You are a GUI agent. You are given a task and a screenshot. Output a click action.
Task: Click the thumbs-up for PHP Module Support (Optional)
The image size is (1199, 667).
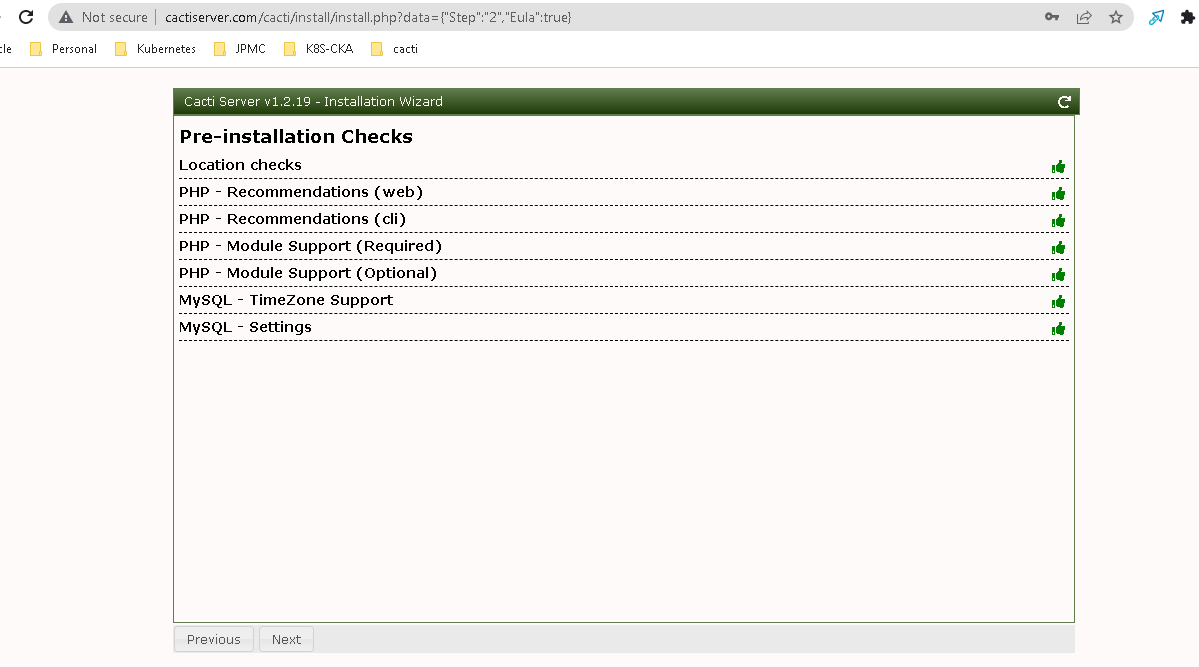(x=1058, y=275)
